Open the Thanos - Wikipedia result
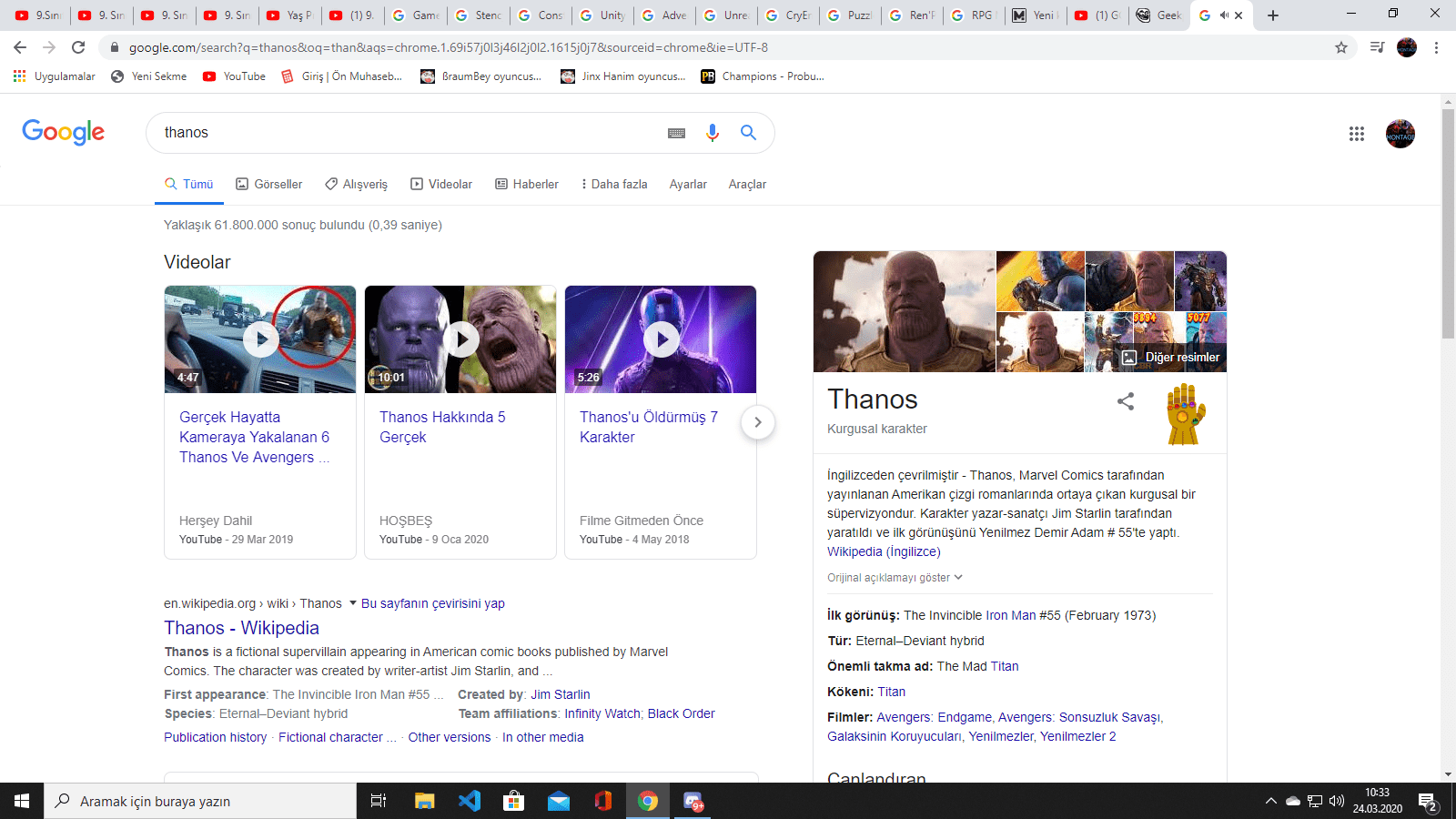Viewport: 1456px width, 819px height. pyautogui.click(x=241, y=628)
